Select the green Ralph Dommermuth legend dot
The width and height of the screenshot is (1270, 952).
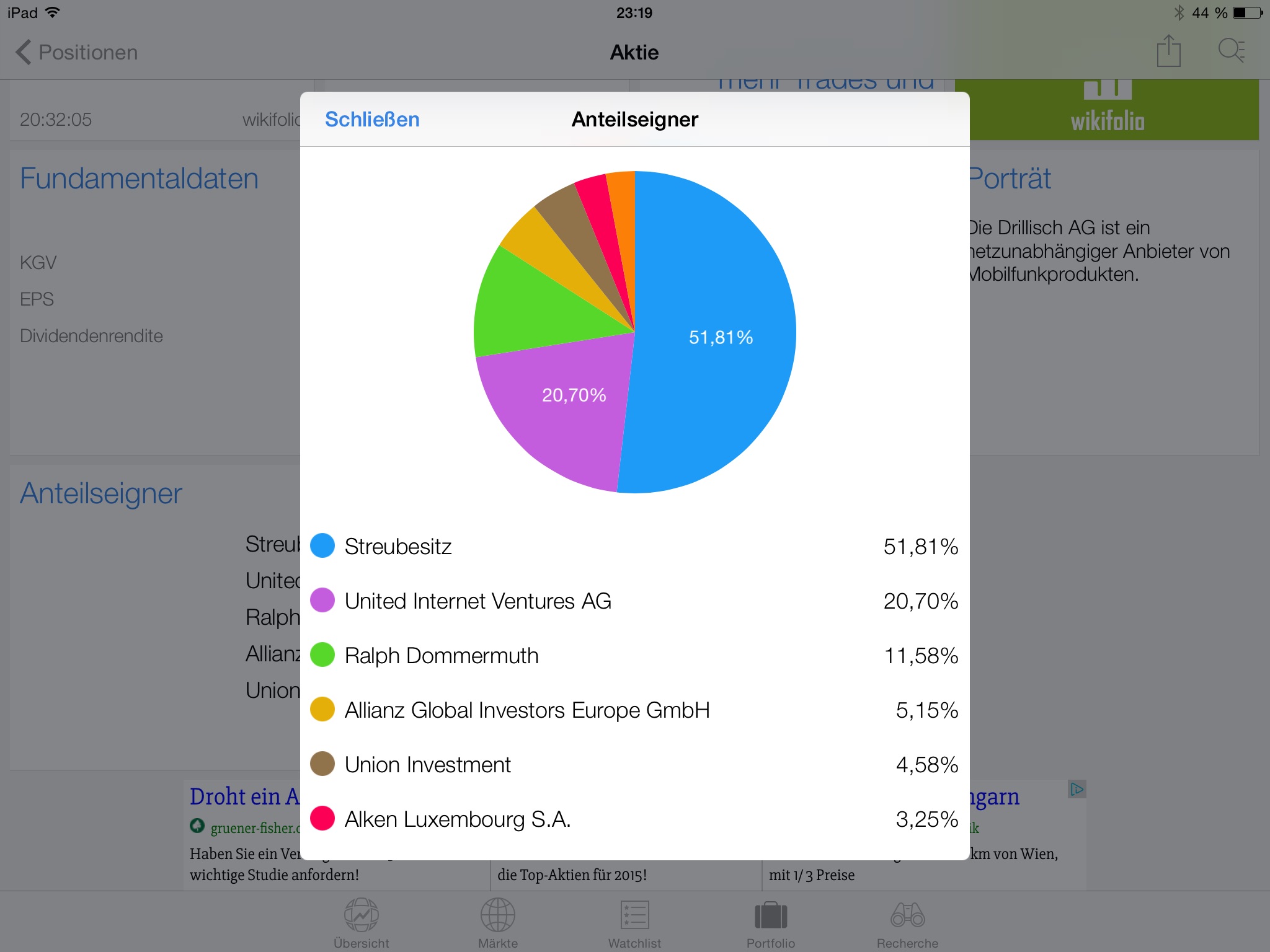322,654
